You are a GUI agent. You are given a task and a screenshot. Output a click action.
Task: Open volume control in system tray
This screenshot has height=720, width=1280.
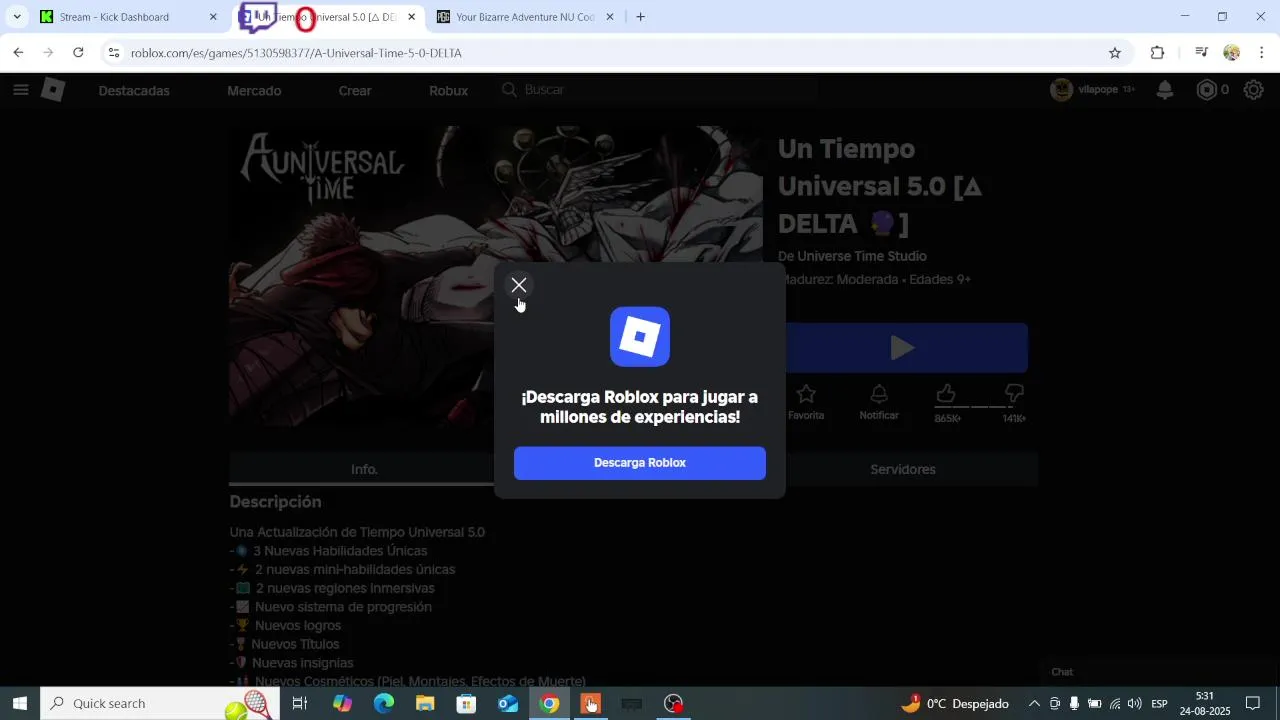[1134, 704]
